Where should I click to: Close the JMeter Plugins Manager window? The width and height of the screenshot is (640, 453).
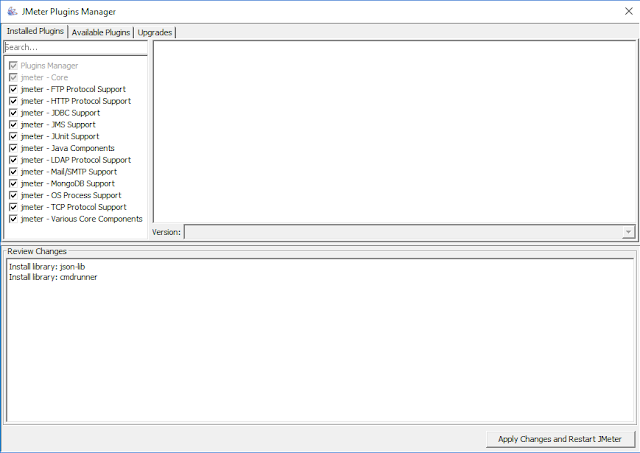click(x=629, y=11)
